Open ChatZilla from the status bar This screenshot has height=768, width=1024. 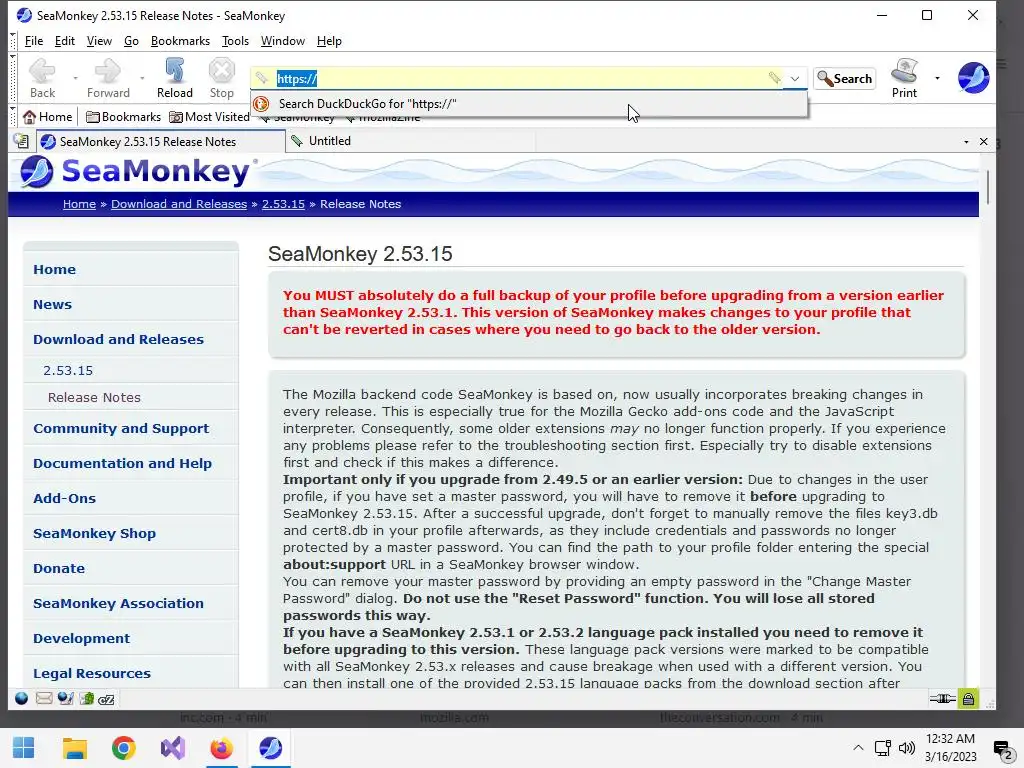[x=106, y=699]
